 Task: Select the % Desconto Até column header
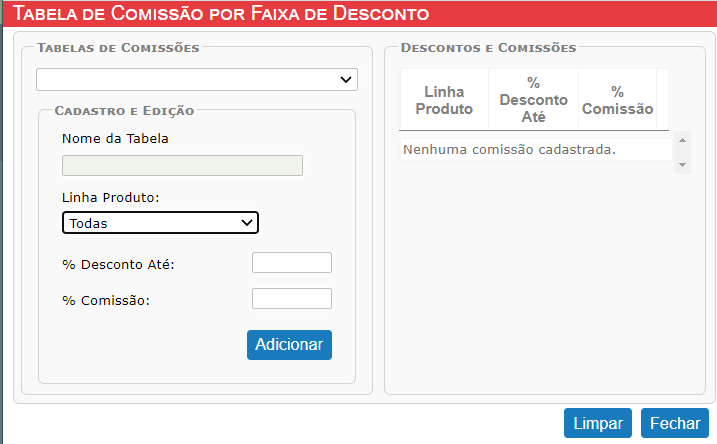[534, 100]
